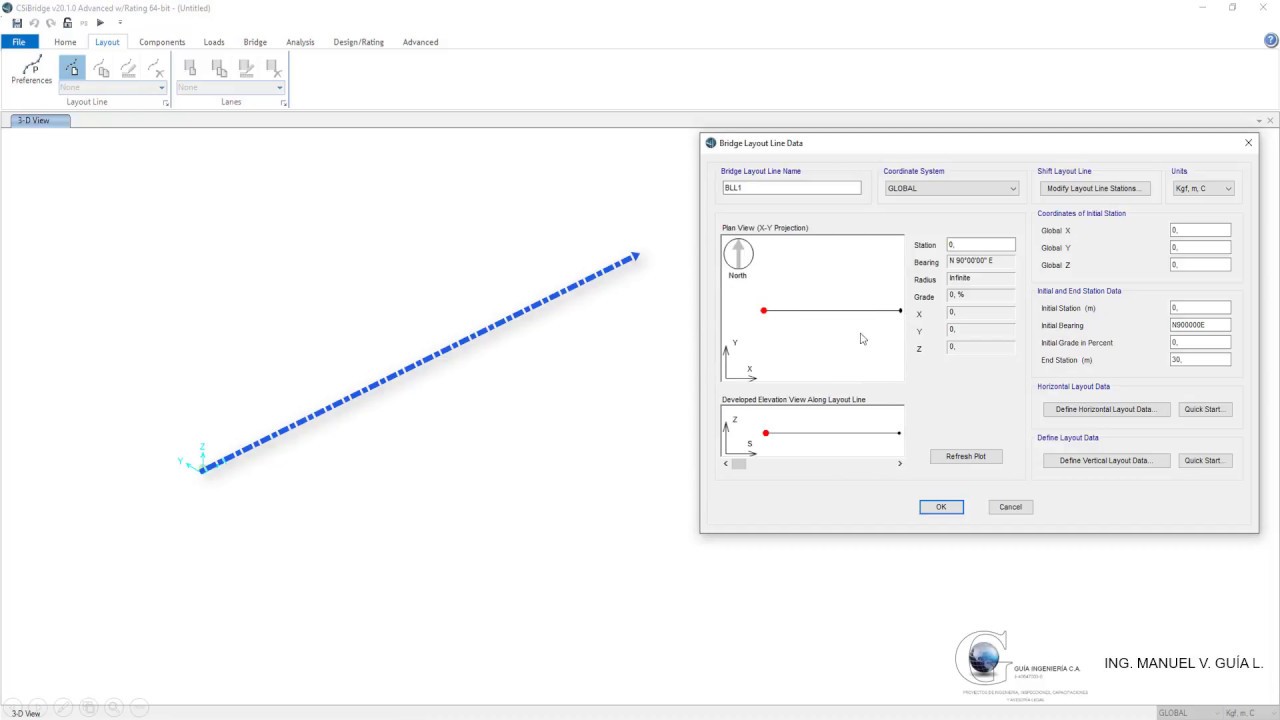The width and height of the screenshot is (1280, 720).
Task: Switch to the Bridge ribbon tab
Action: (255, 42)
